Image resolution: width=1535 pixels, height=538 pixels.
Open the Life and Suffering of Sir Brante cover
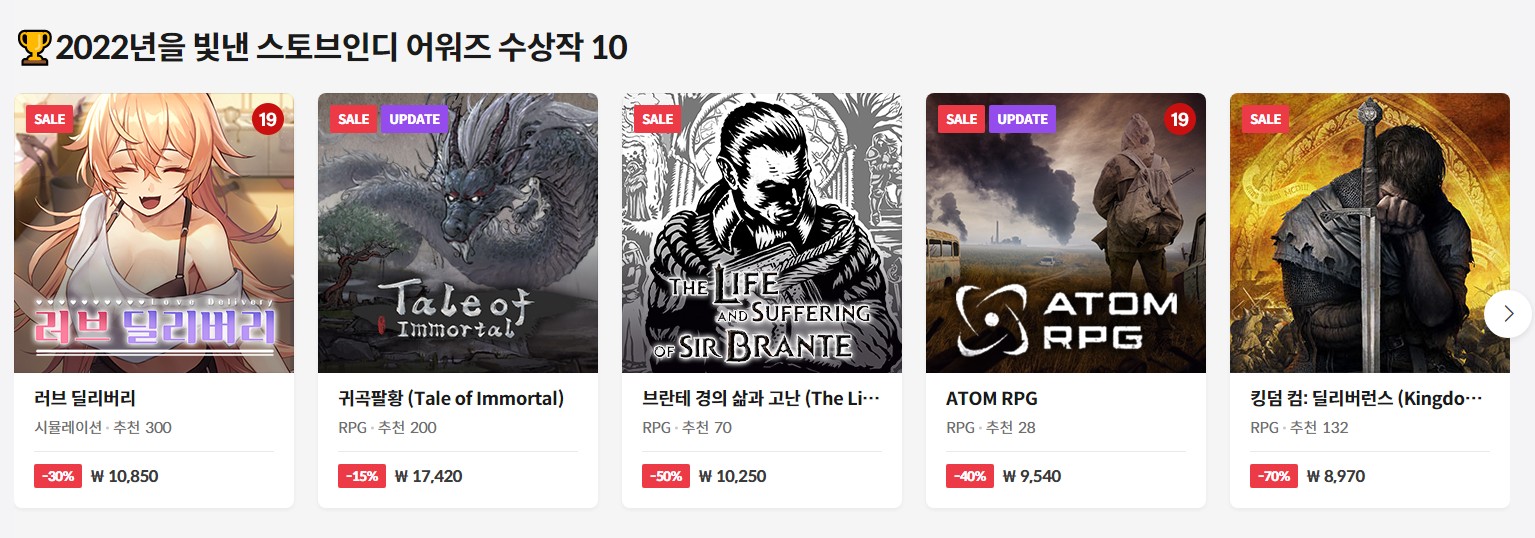click(x=762, y=233)
